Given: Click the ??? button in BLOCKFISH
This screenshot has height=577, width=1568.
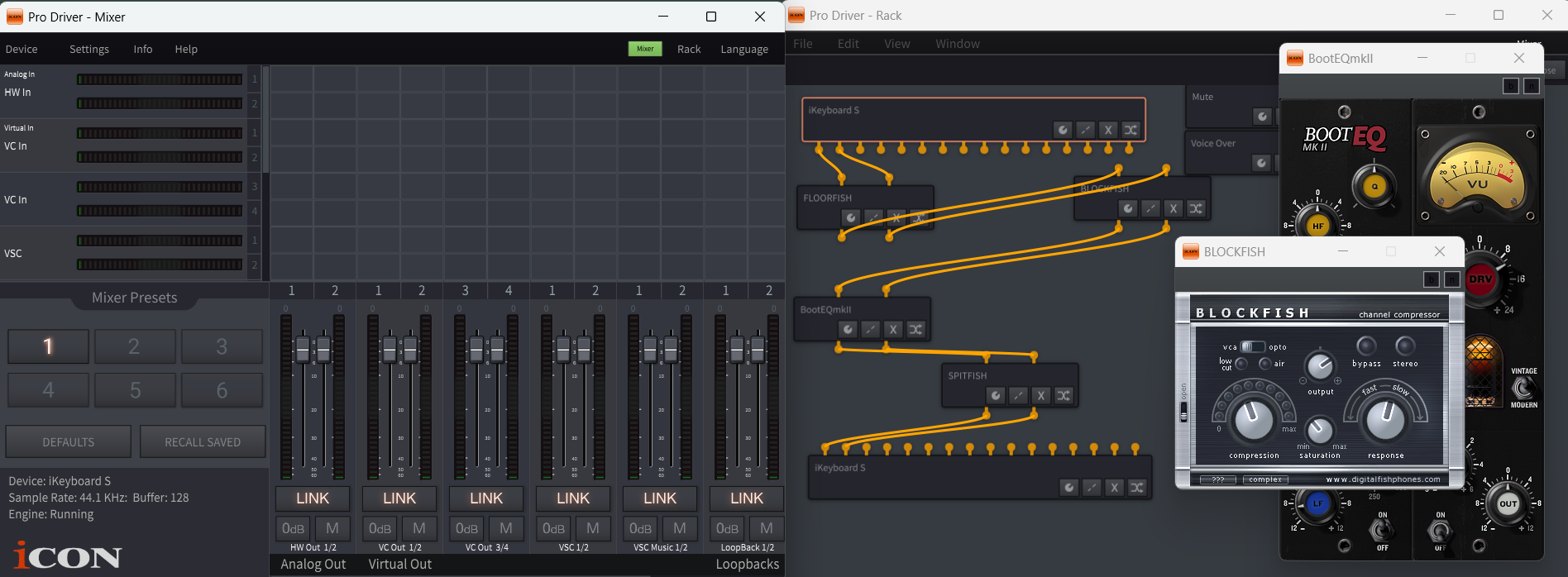Looking at the screenshot, I should pyautogui.click(x=1218, y=479).
